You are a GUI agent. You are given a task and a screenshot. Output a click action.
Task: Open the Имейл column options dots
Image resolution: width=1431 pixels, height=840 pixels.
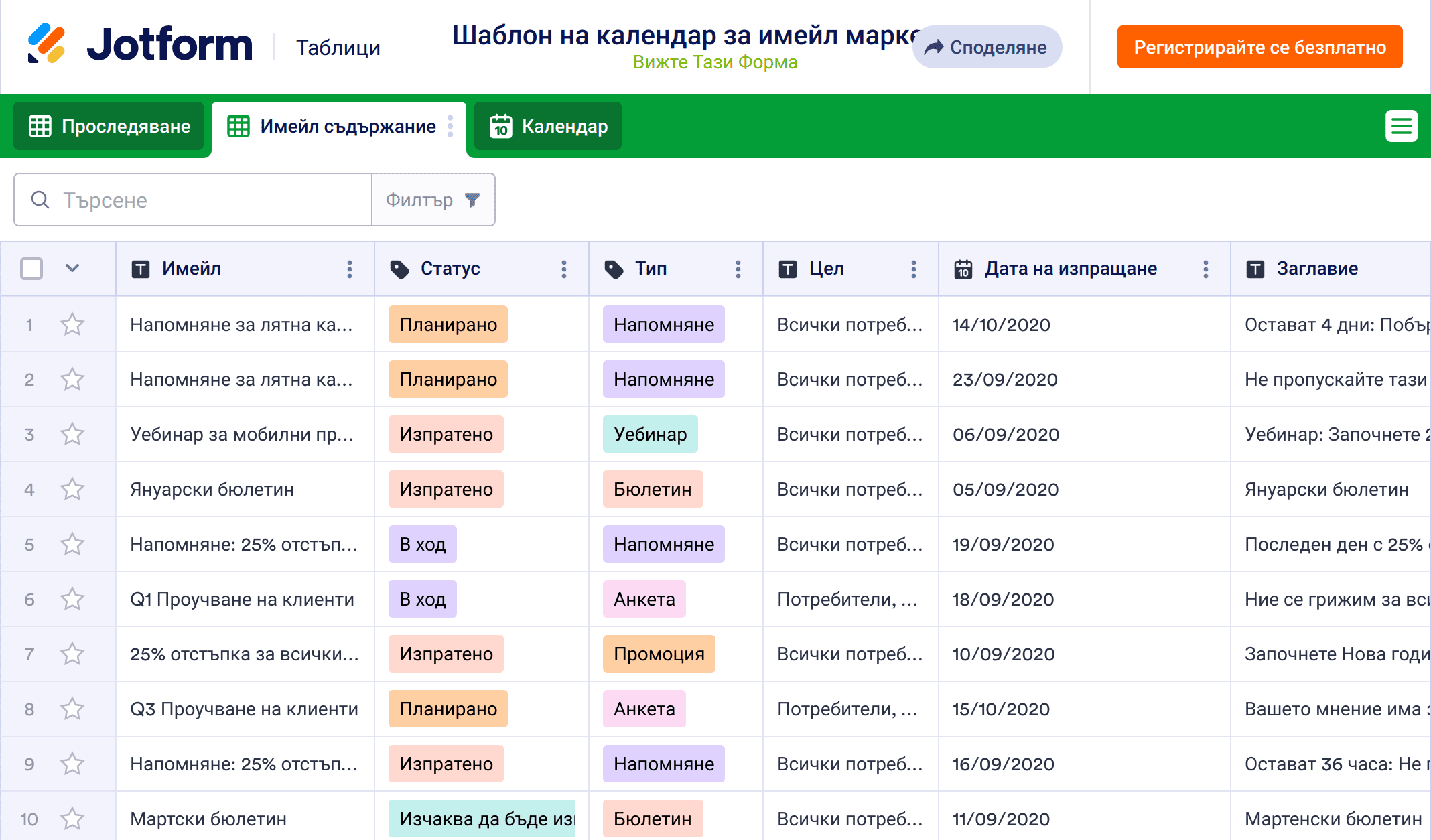(349, 269)
